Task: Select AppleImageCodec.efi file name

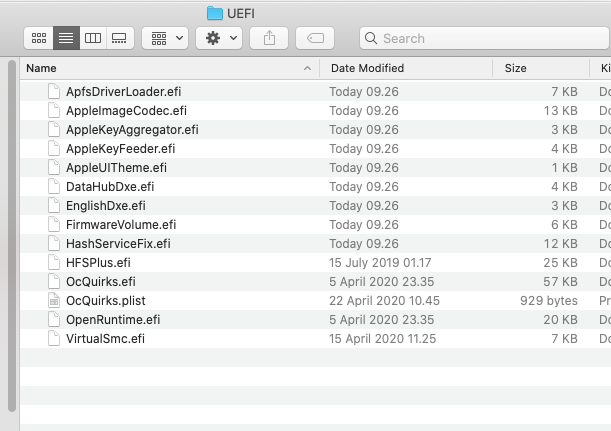Action: [126, 111]
